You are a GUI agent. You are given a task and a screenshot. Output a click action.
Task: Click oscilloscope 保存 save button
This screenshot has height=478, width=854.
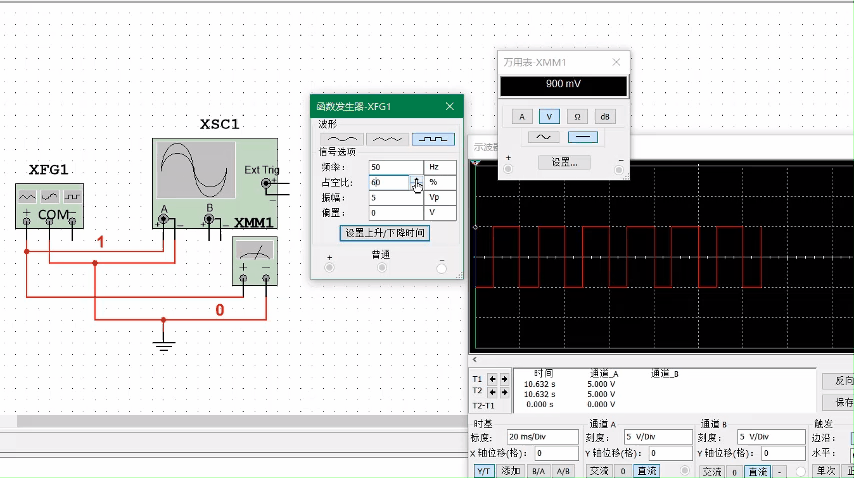click(839, 402)
